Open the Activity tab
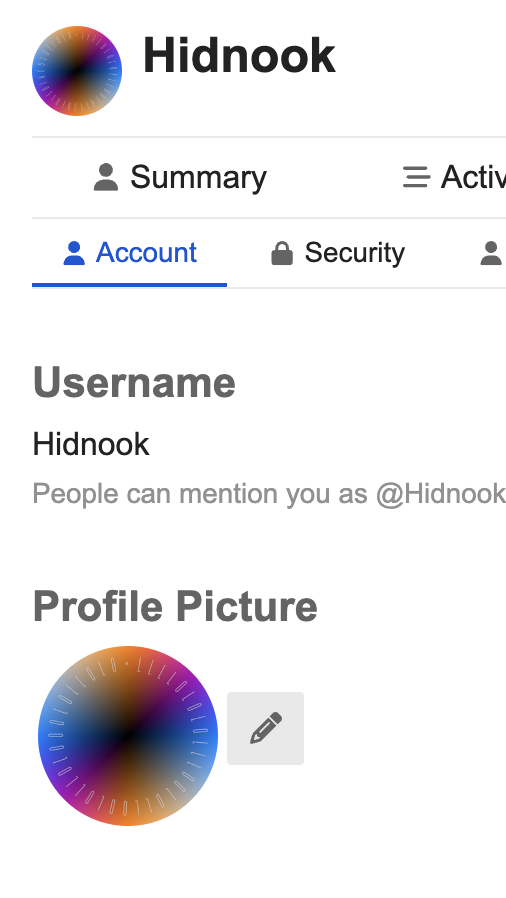Viewport: 506px width, 898px height. (x=454, y=177)
